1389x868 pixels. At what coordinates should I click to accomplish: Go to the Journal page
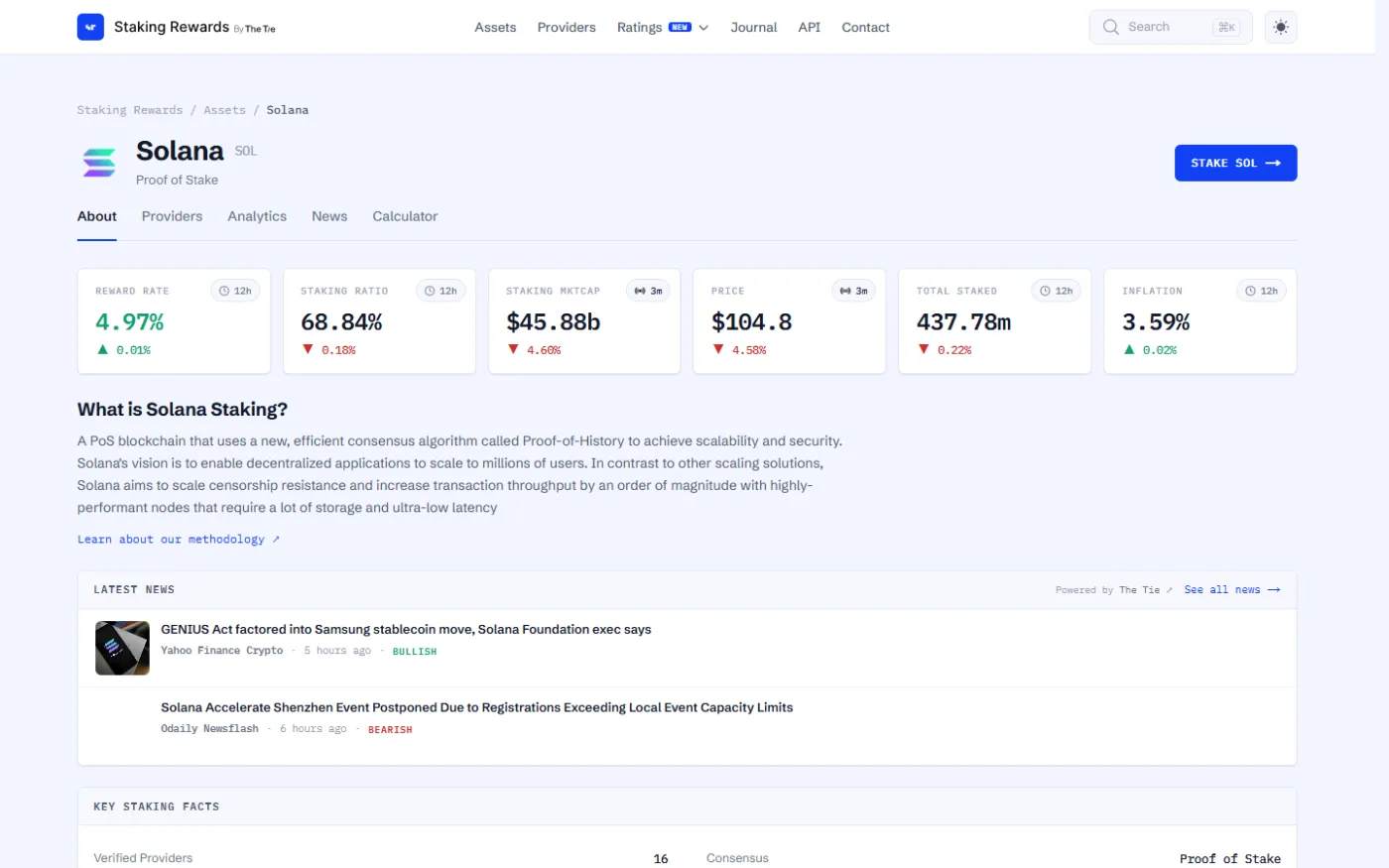point(754,27)
